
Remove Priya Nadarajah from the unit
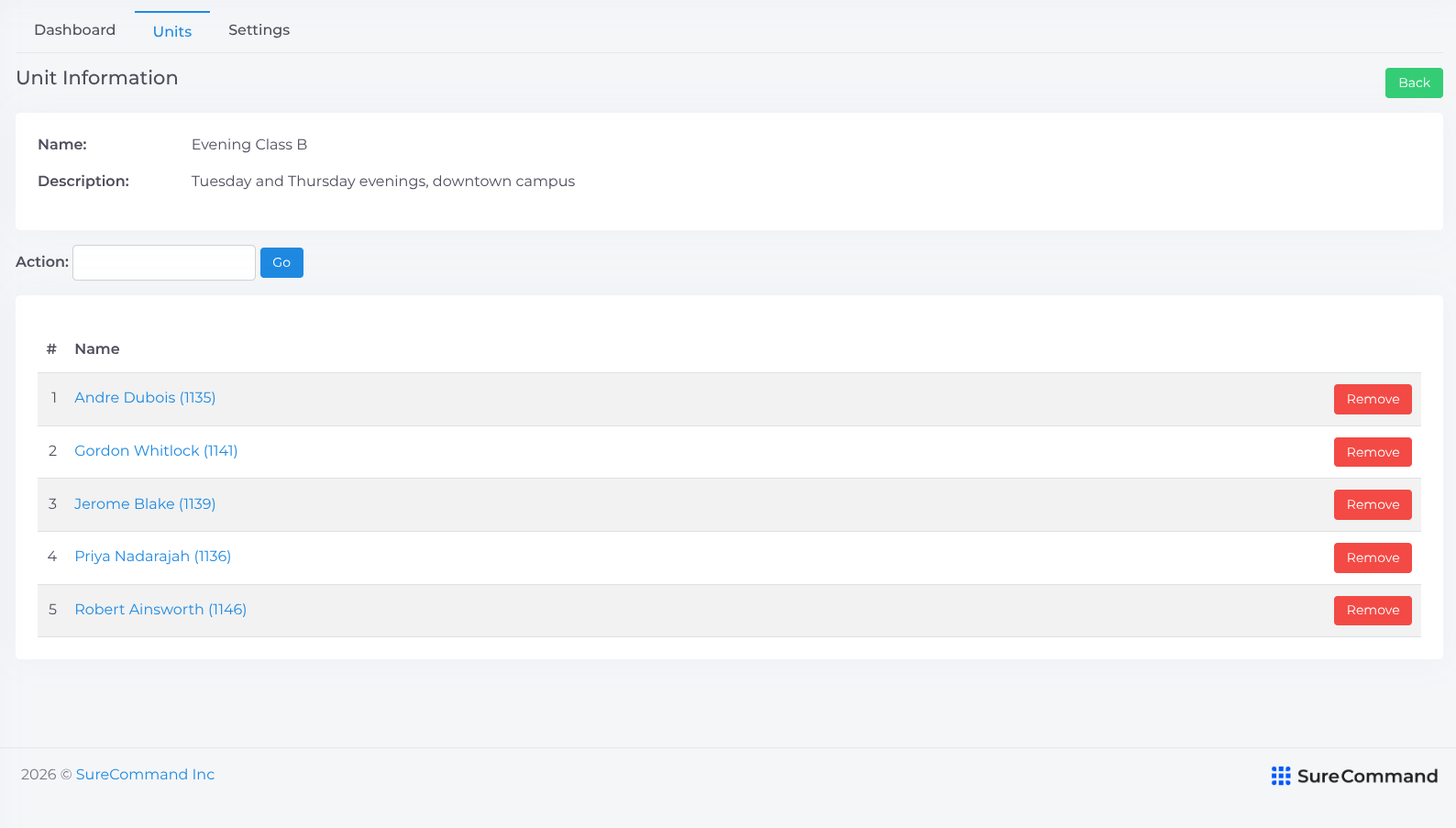pyautogui.click(x=1373, y=558)
